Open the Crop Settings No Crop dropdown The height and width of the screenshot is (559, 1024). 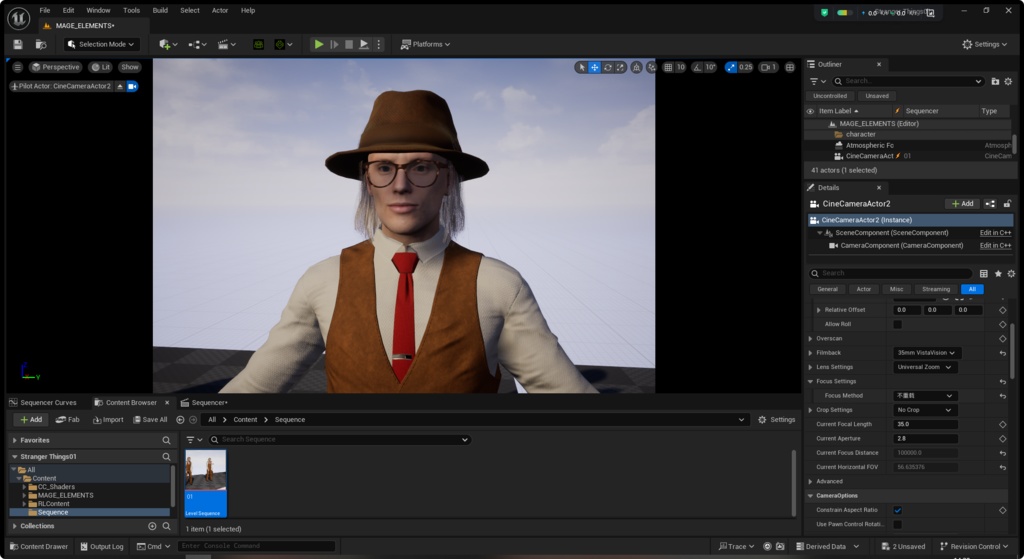(925, 410)
